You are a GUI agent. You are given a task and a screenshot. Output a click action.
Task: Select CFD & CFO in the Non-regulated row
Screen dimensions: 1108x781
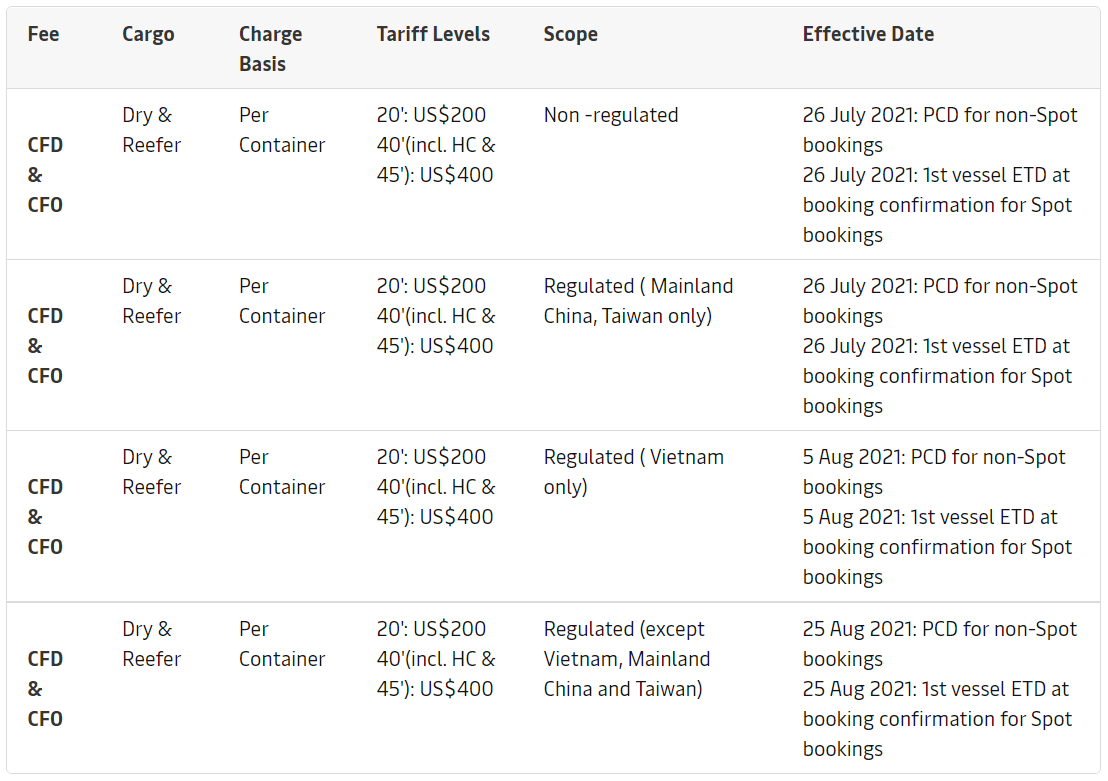coord(45,175)
